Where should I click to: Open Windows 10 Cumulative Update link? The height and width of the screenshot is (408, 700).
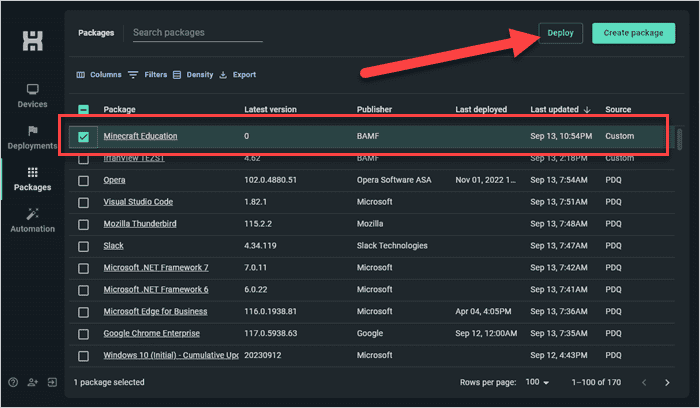(171, 355)
